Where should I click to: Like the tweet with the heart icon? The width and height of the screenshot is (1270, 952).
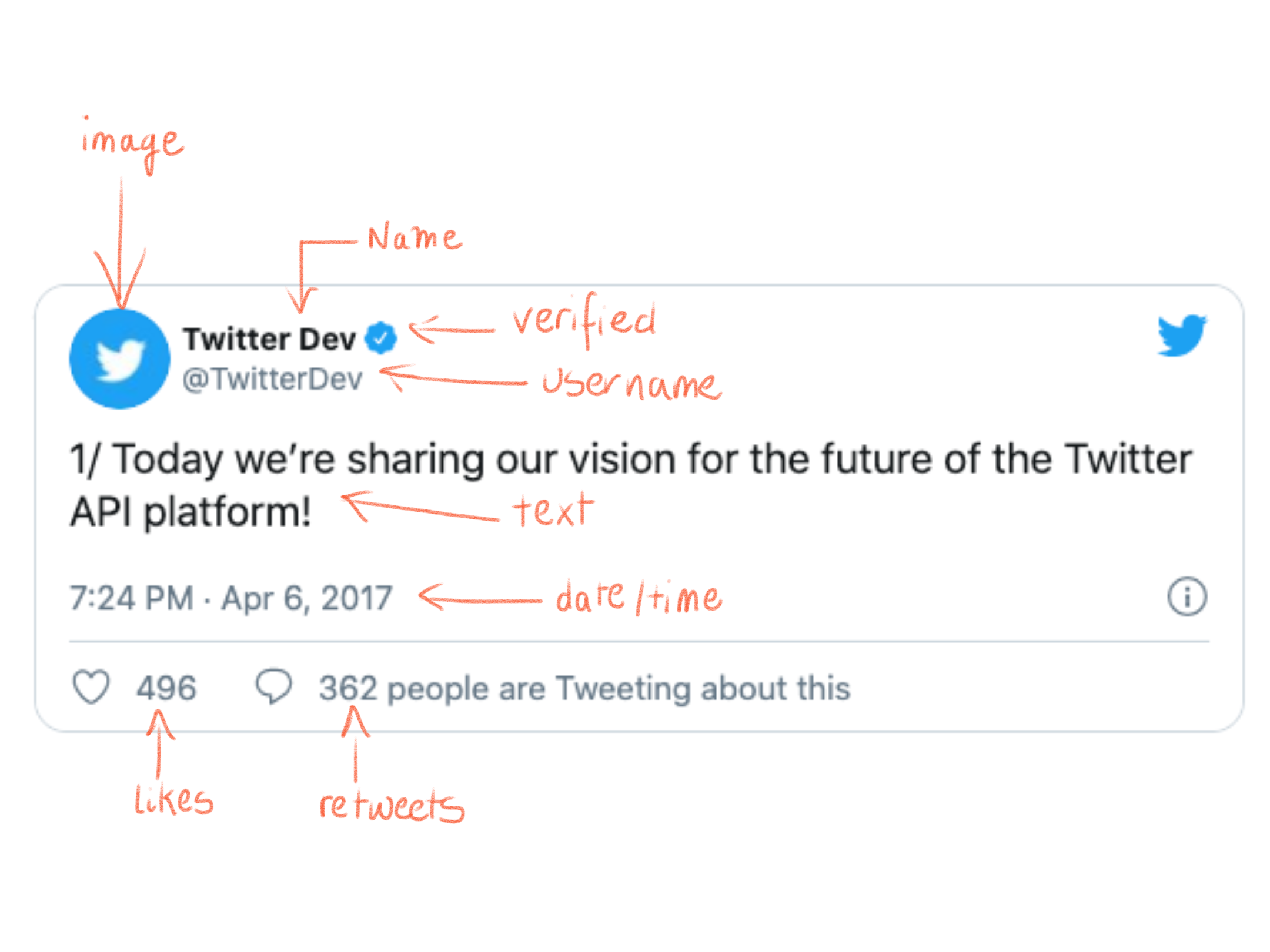coord(91,686)
